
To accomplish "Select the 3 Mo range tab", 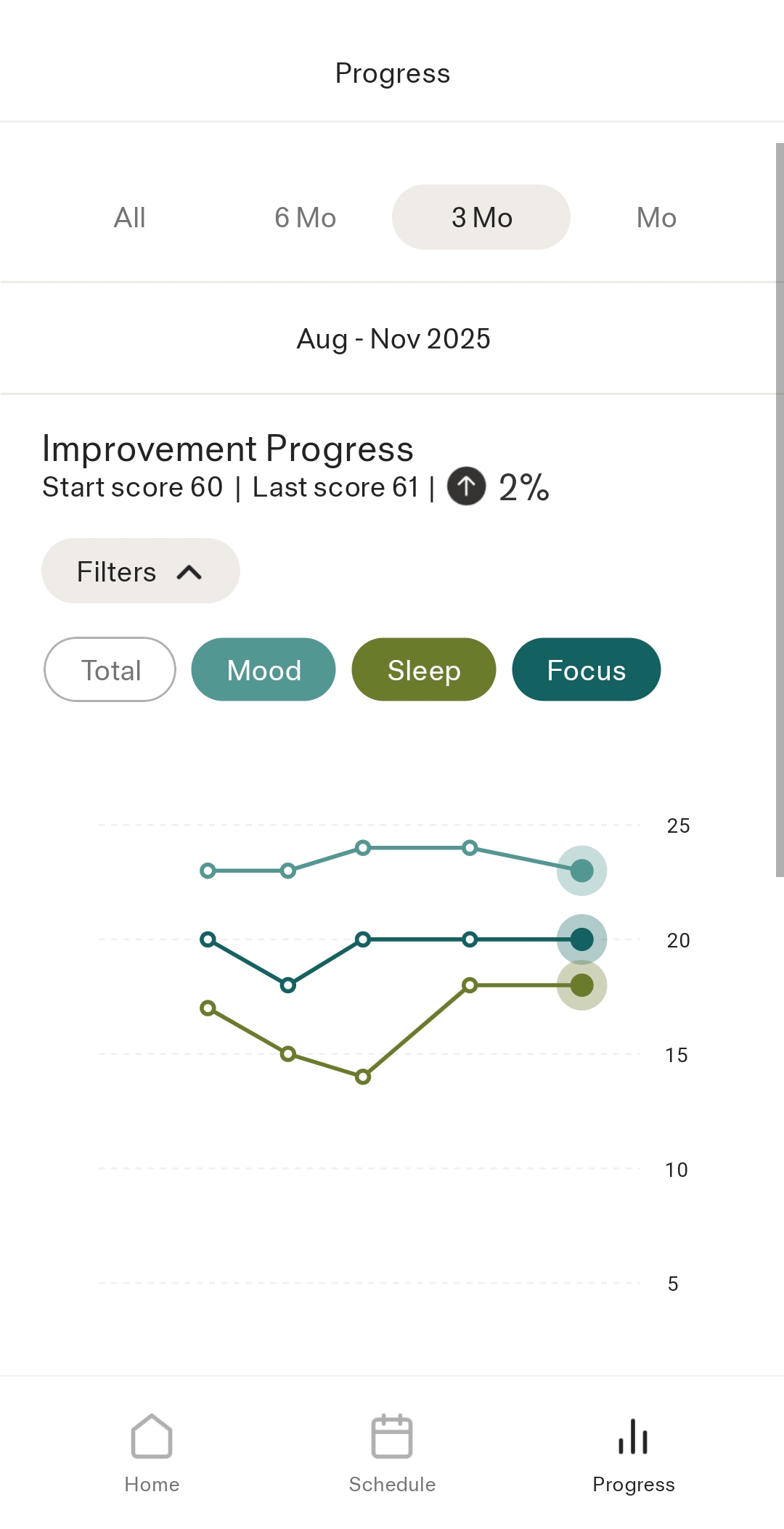I will click(481, 217).
